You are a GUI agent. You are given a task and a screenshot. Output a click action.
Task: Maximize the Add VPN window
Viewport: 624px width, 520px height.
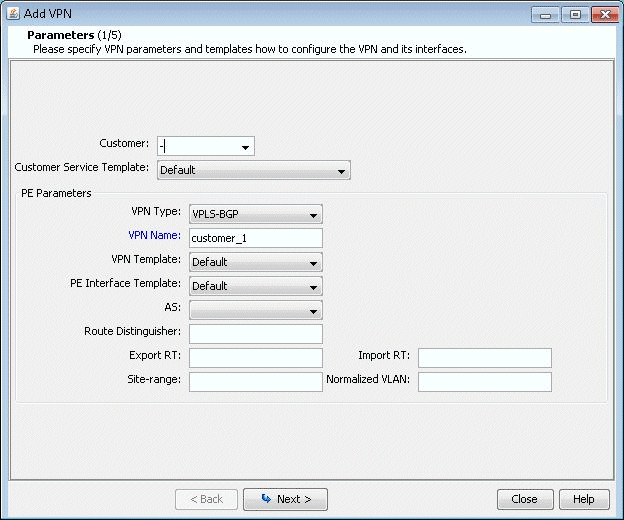pos(574,14)
